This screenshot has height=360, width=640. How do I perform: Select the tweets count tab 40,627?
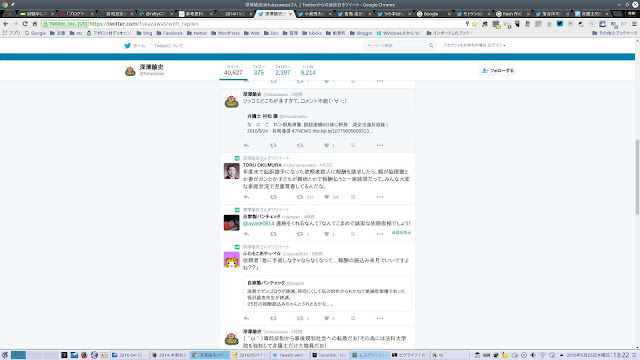[233, 70]
